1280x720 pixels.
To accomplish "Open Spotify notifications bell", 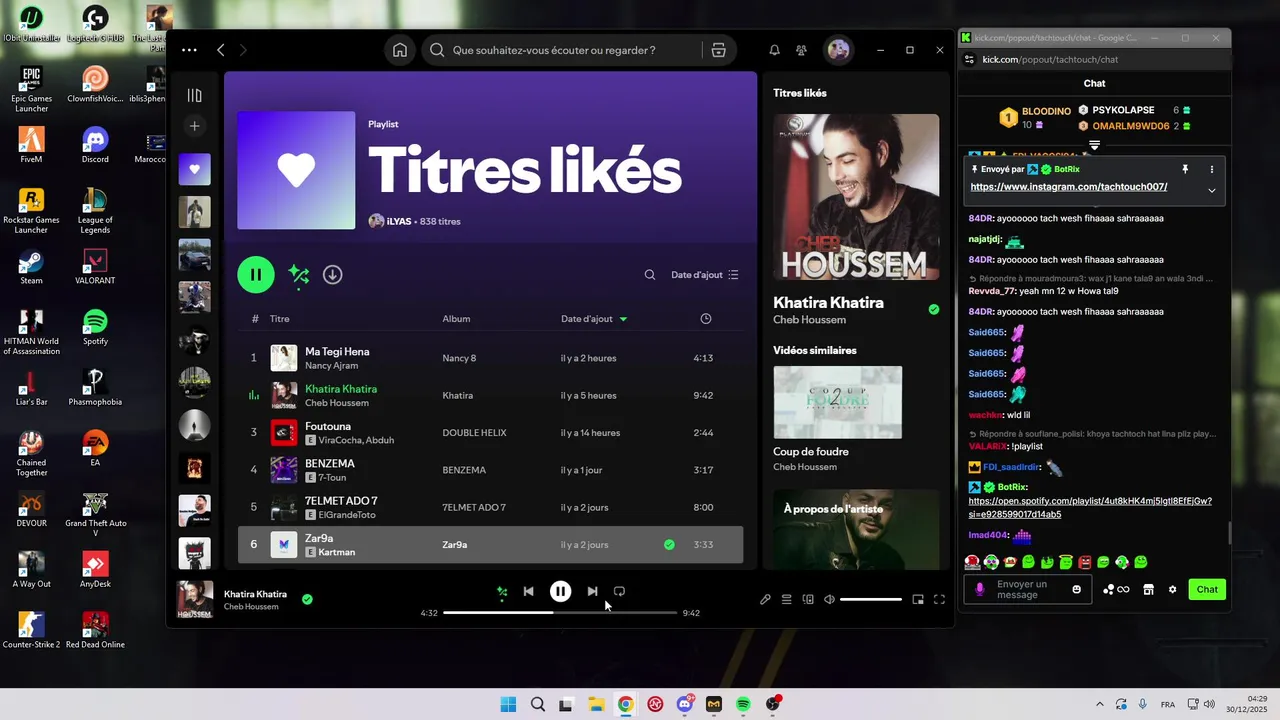I will click(774, 50).
